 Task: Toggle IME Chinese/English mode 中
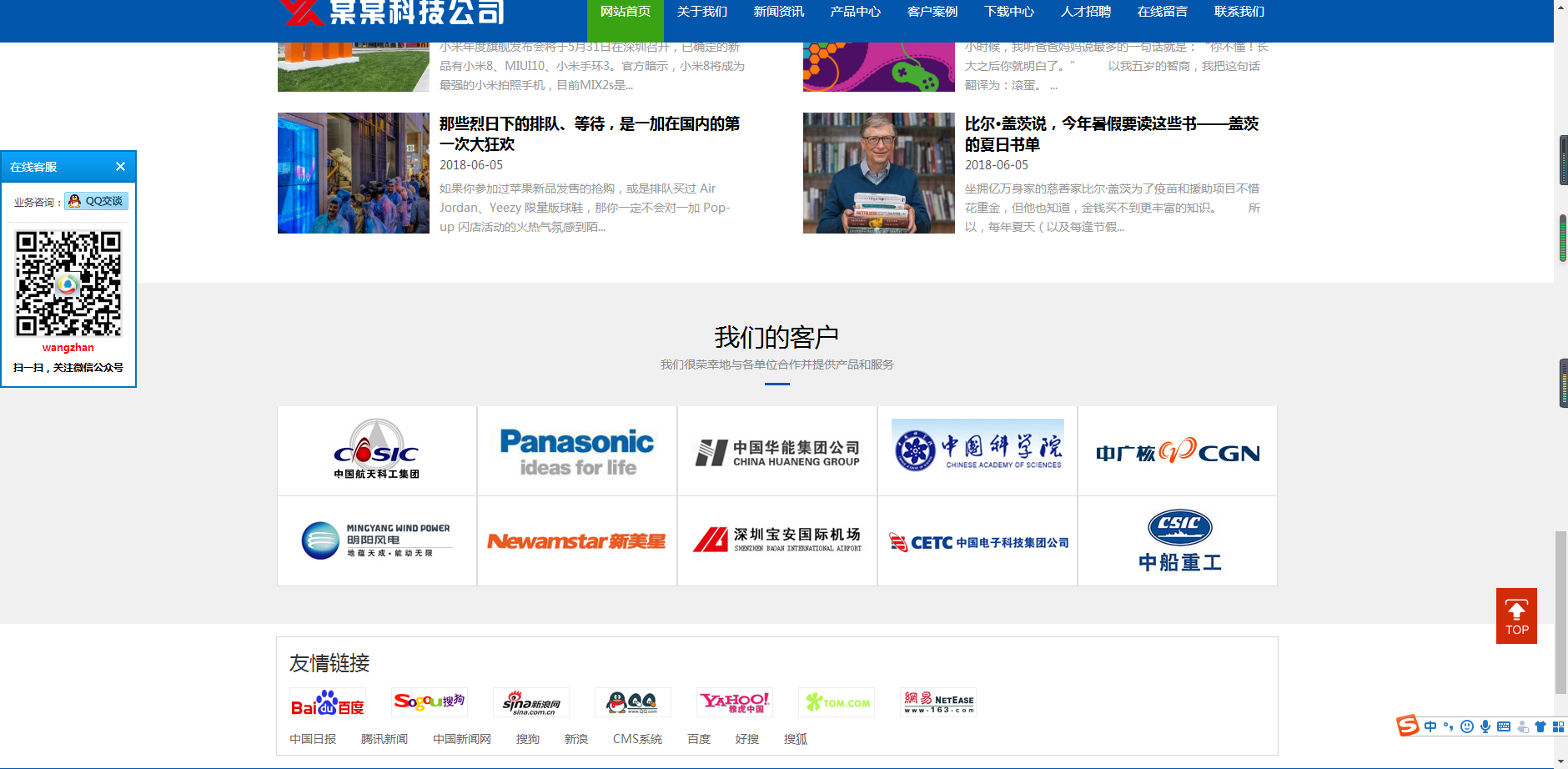1430,726
